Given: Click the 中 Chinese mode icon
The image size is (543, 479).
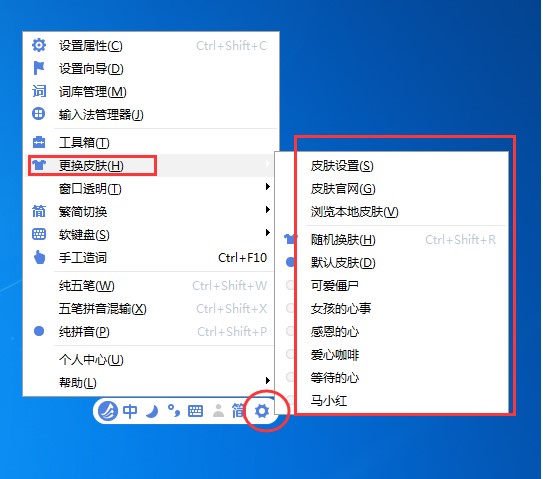Looking at the screenshot, I should [x=130, y=411].
